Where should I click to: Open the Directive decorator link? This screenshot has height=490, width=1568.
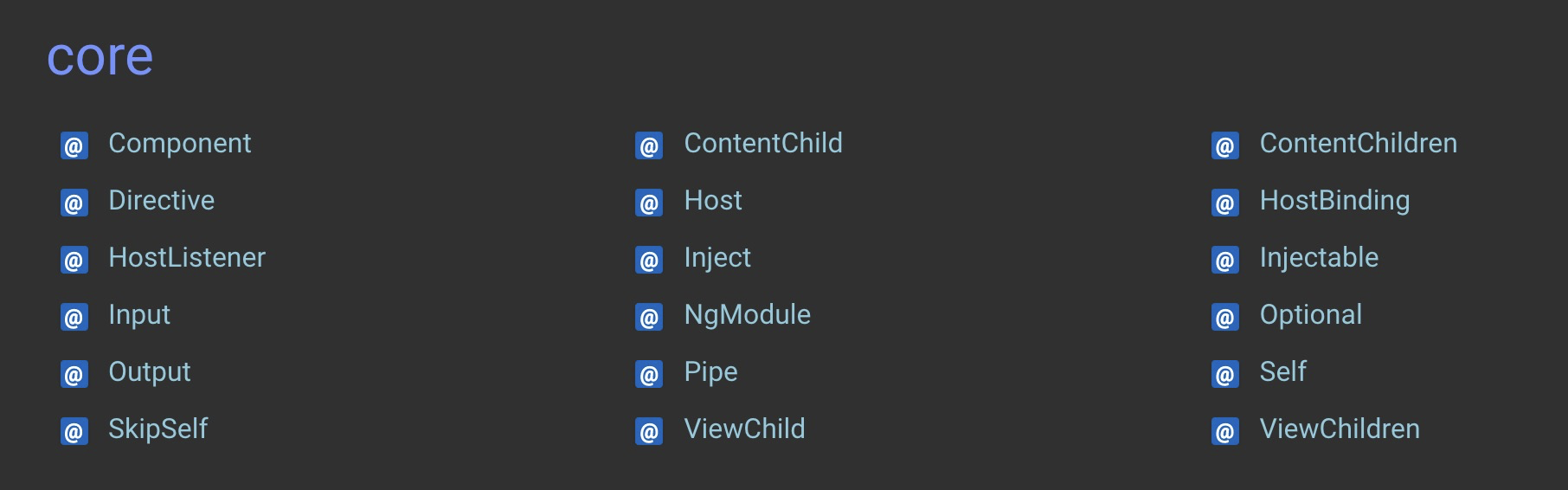(161, 200)
